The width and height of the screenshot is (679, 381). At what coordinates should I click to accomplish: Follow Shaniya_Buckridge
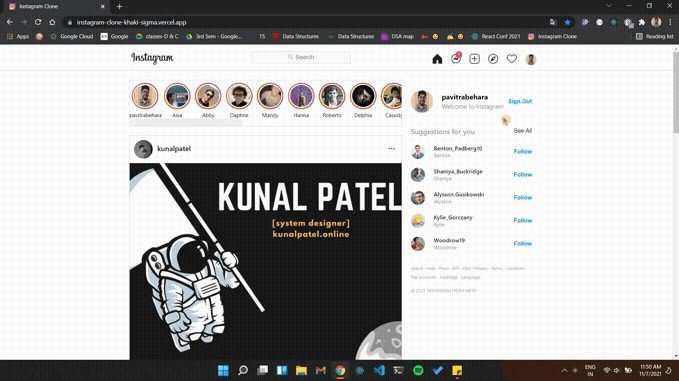(523, 174)
